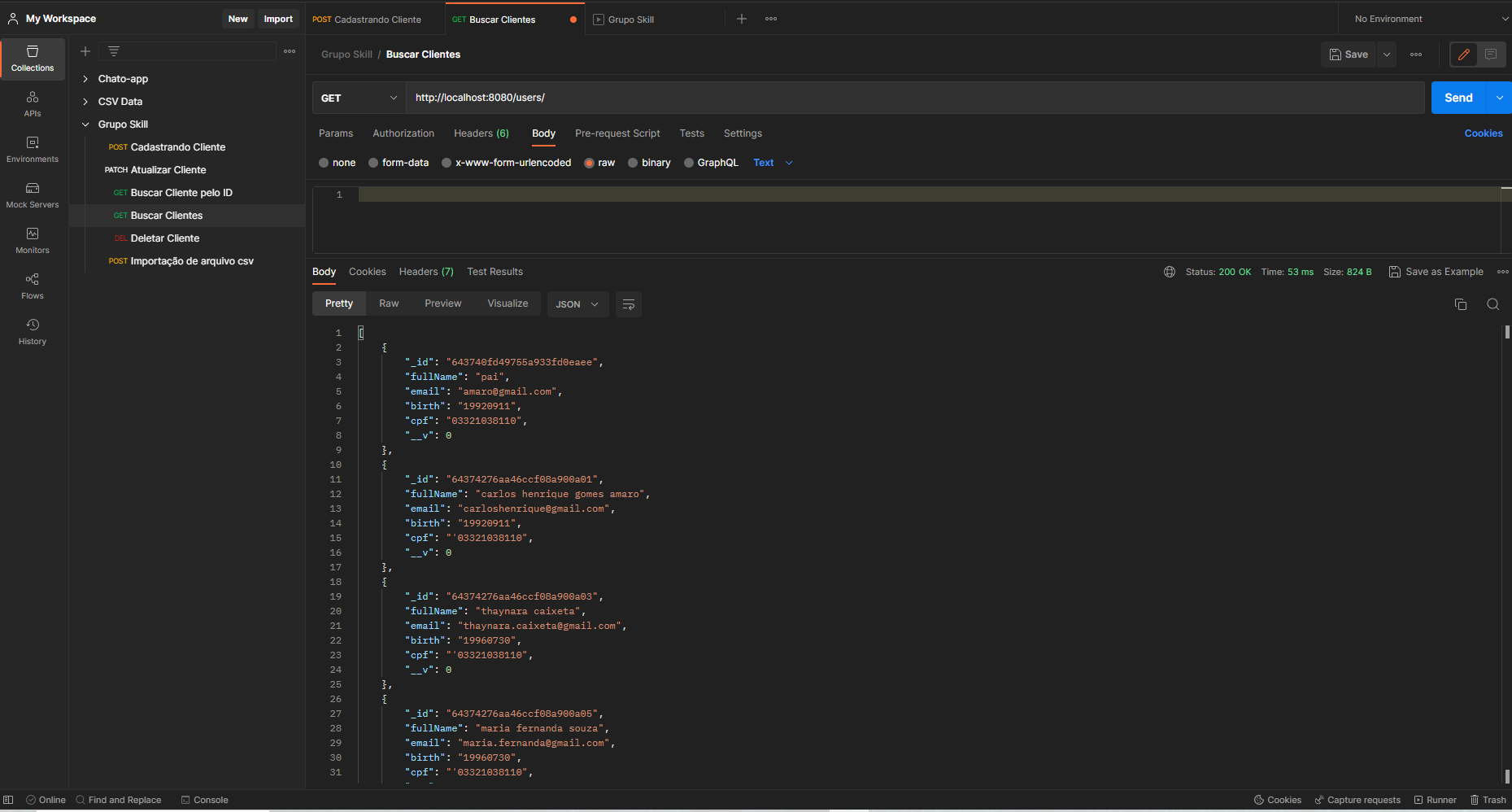Open the comments icon in the request header
This screenshot has height=812, width=1512.
(x=1491, y=55)
